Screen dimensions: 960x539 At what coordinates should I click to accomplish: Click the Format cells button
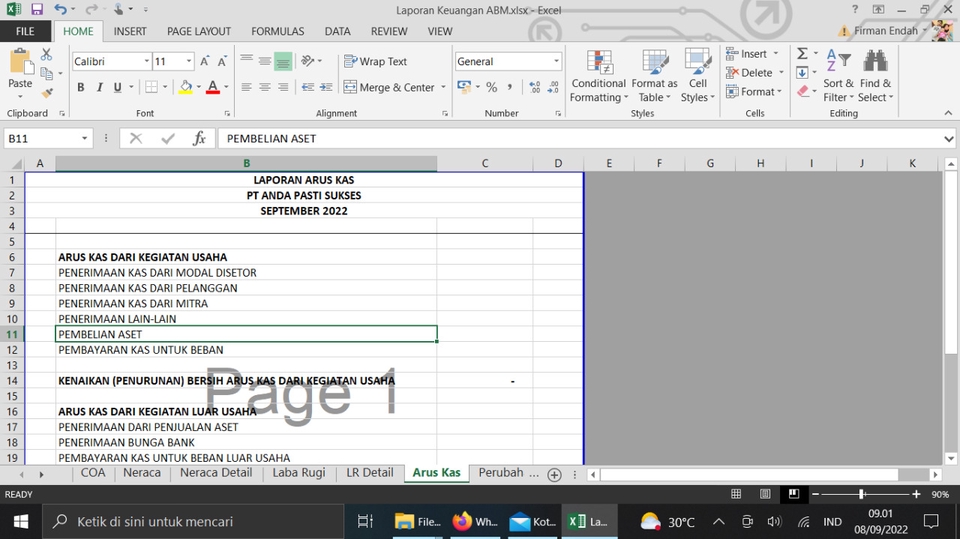click(754, 92)
